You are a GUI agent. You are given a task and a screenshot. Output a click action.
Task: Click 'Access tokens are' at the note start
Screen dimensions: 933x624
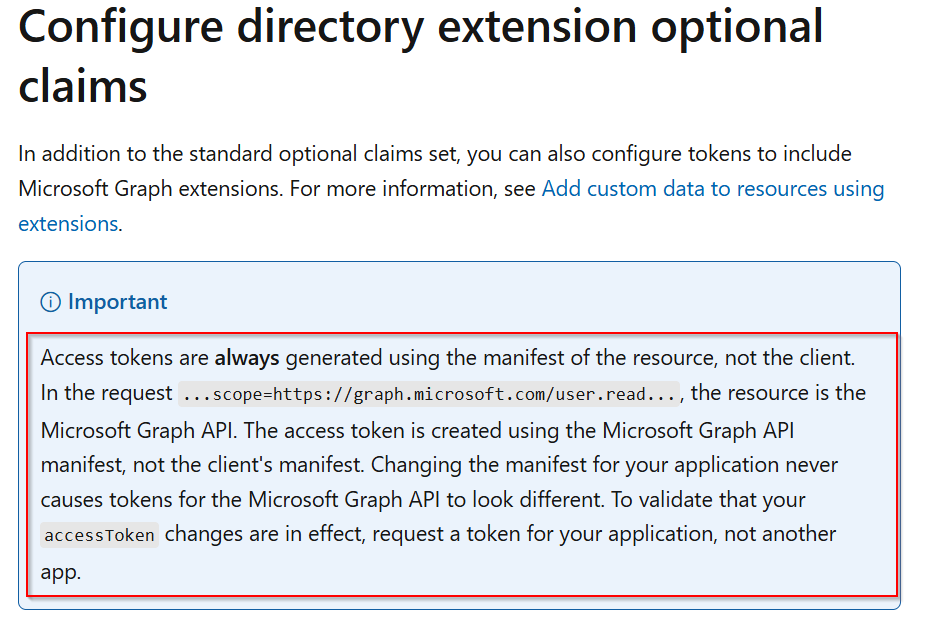coord(125,357)
